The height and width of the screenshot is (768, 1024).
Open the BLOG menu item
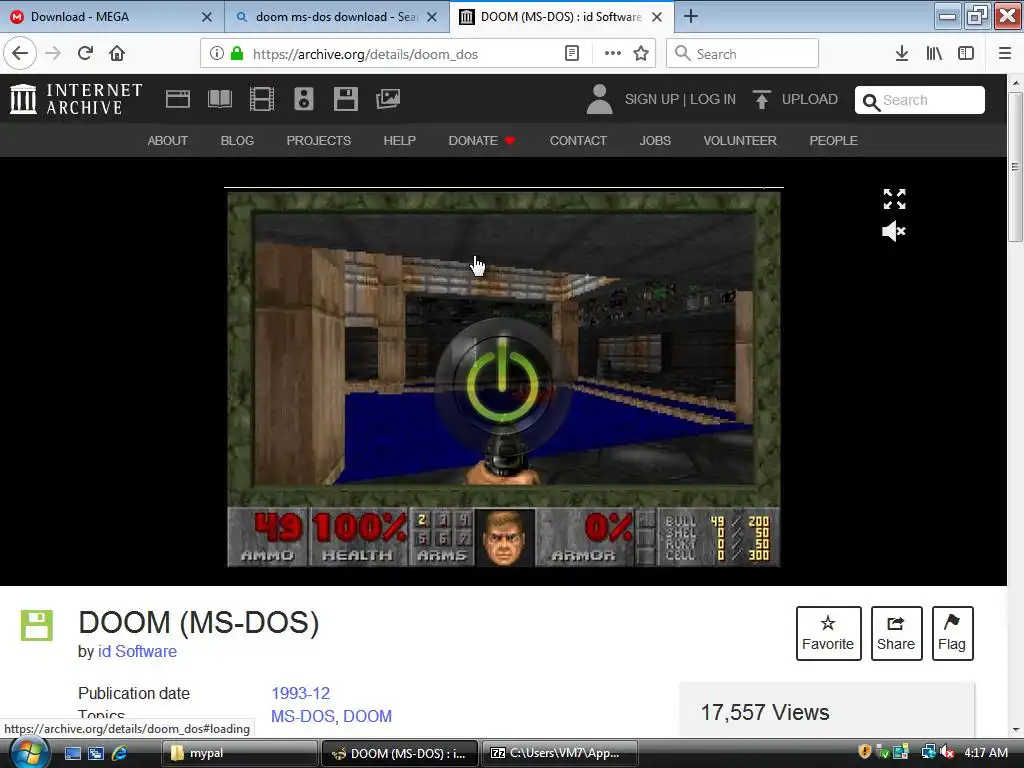(237, 140)
